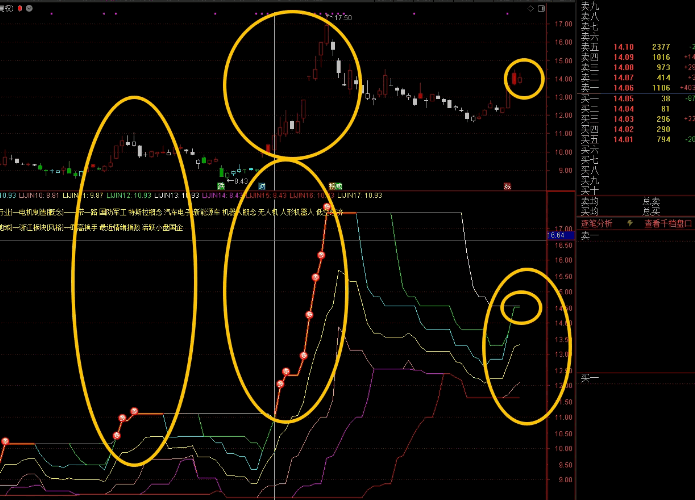The width and height of the screenshot is (695, 500).
Task: Click the sell-one volume 1106
Action: pos(661,88)
